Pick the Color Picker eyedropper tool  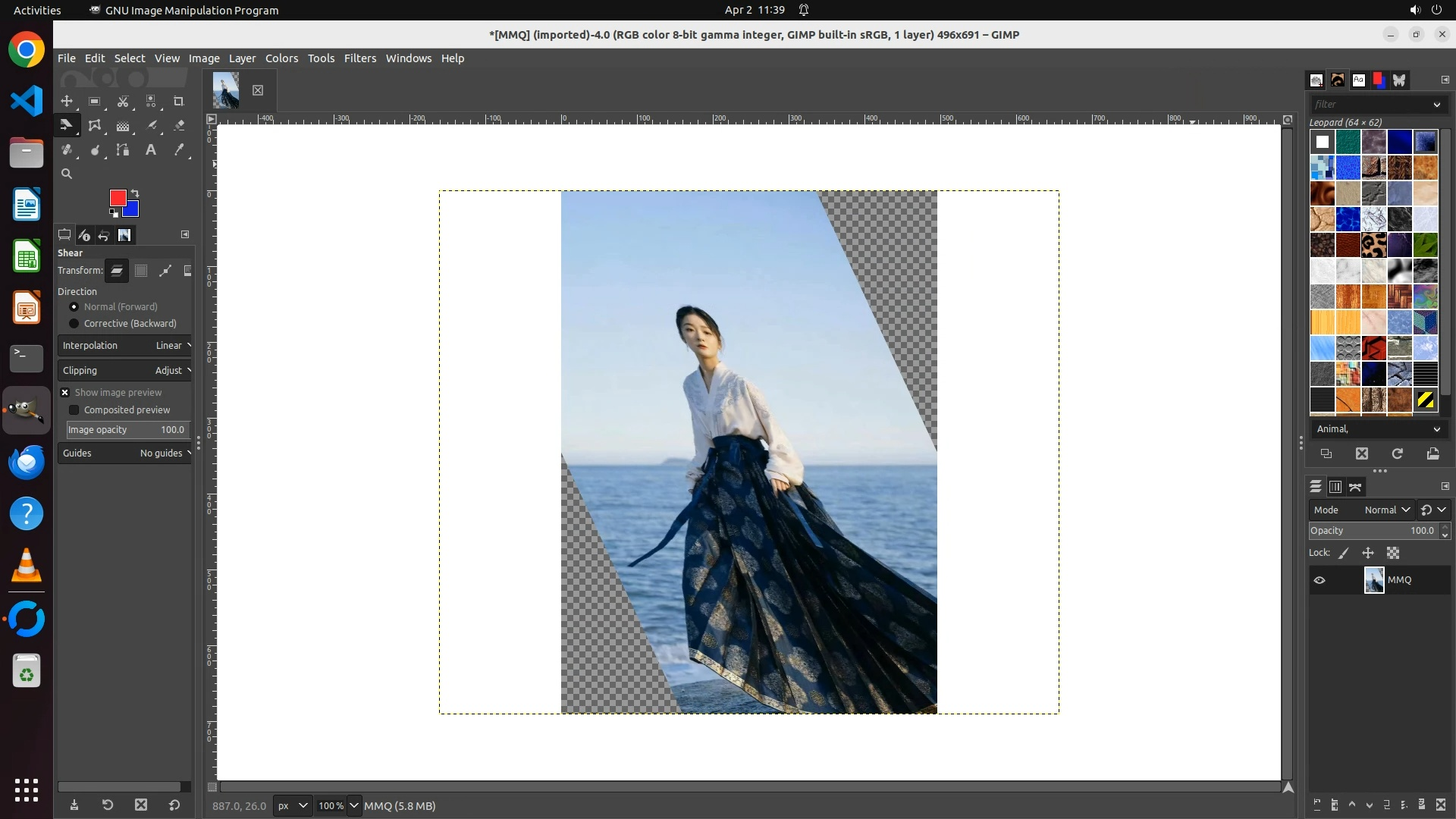point(179,150)
